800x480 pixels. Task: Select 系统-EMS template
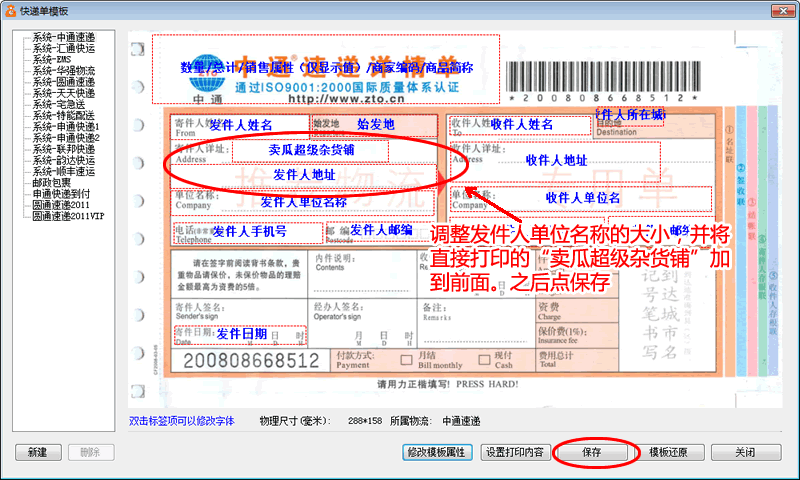pyautogui.click(x=52, y=59)
